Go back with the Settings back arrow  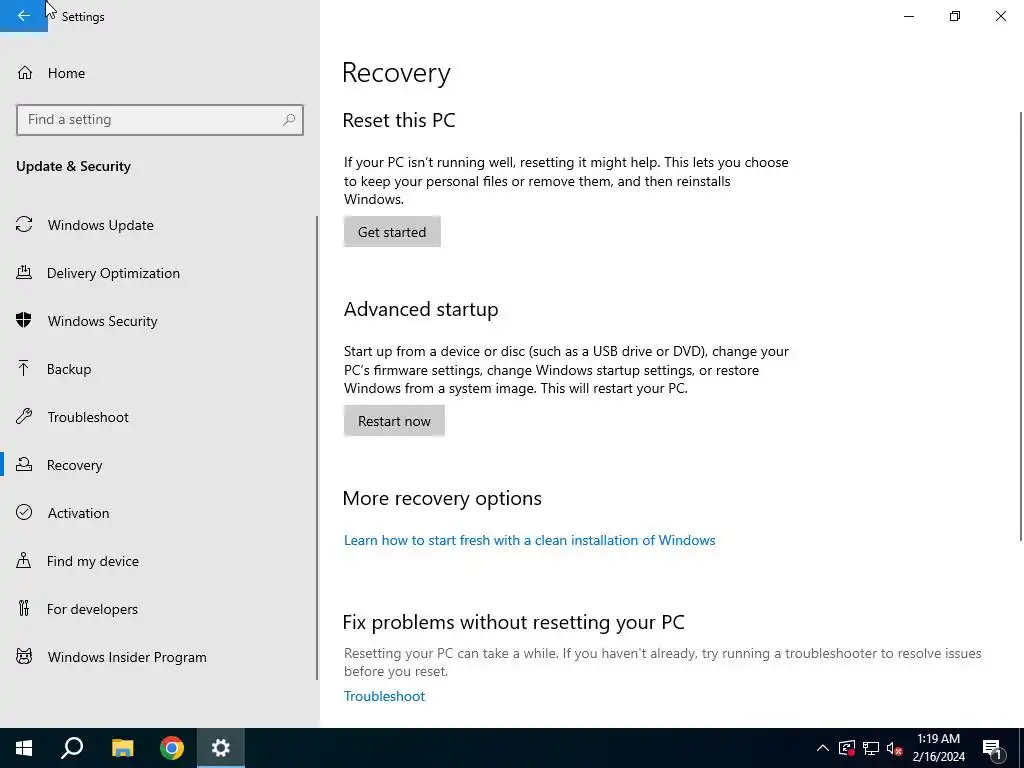tap(24, 16)
